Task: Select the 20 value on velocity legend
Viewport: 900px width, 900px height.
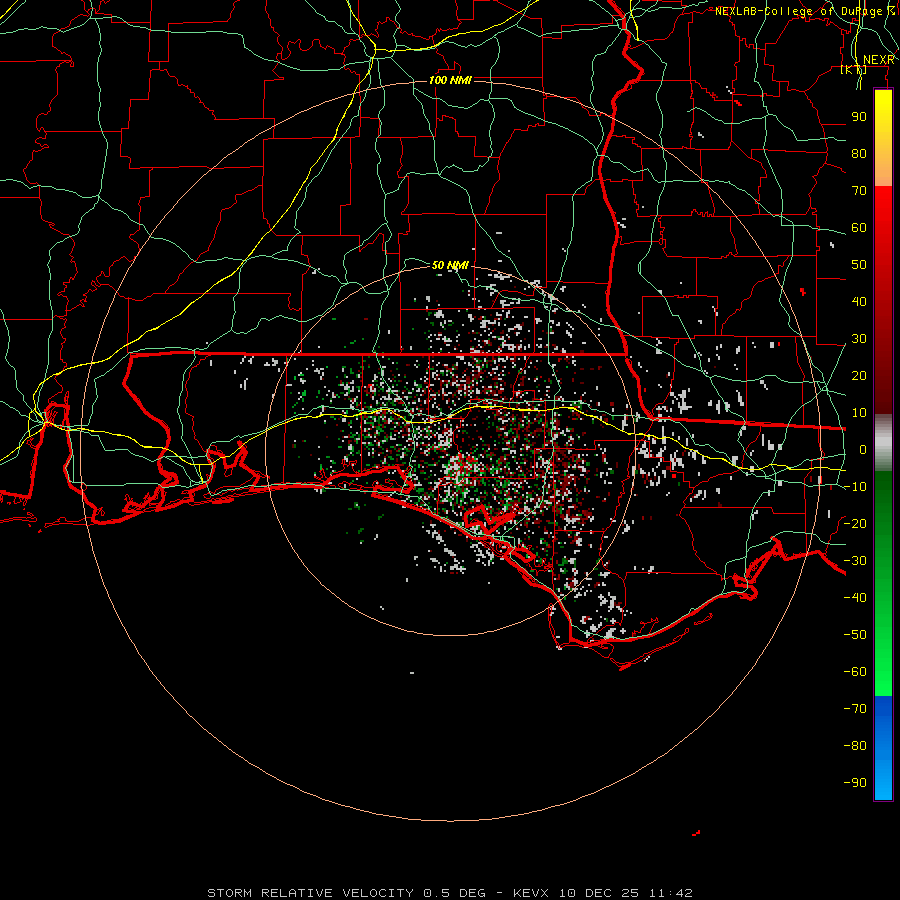Action: pyautogui.click(x=859, y=375)
